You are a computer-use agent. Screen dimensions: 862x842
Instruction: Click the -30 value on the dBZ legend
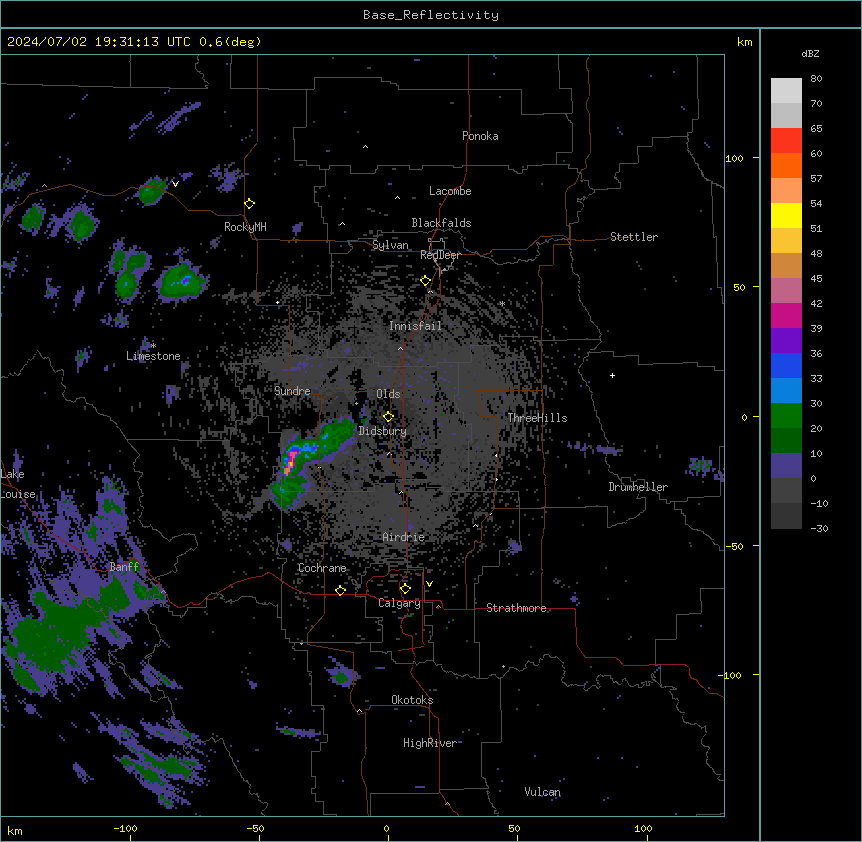(x=819, y=529)
